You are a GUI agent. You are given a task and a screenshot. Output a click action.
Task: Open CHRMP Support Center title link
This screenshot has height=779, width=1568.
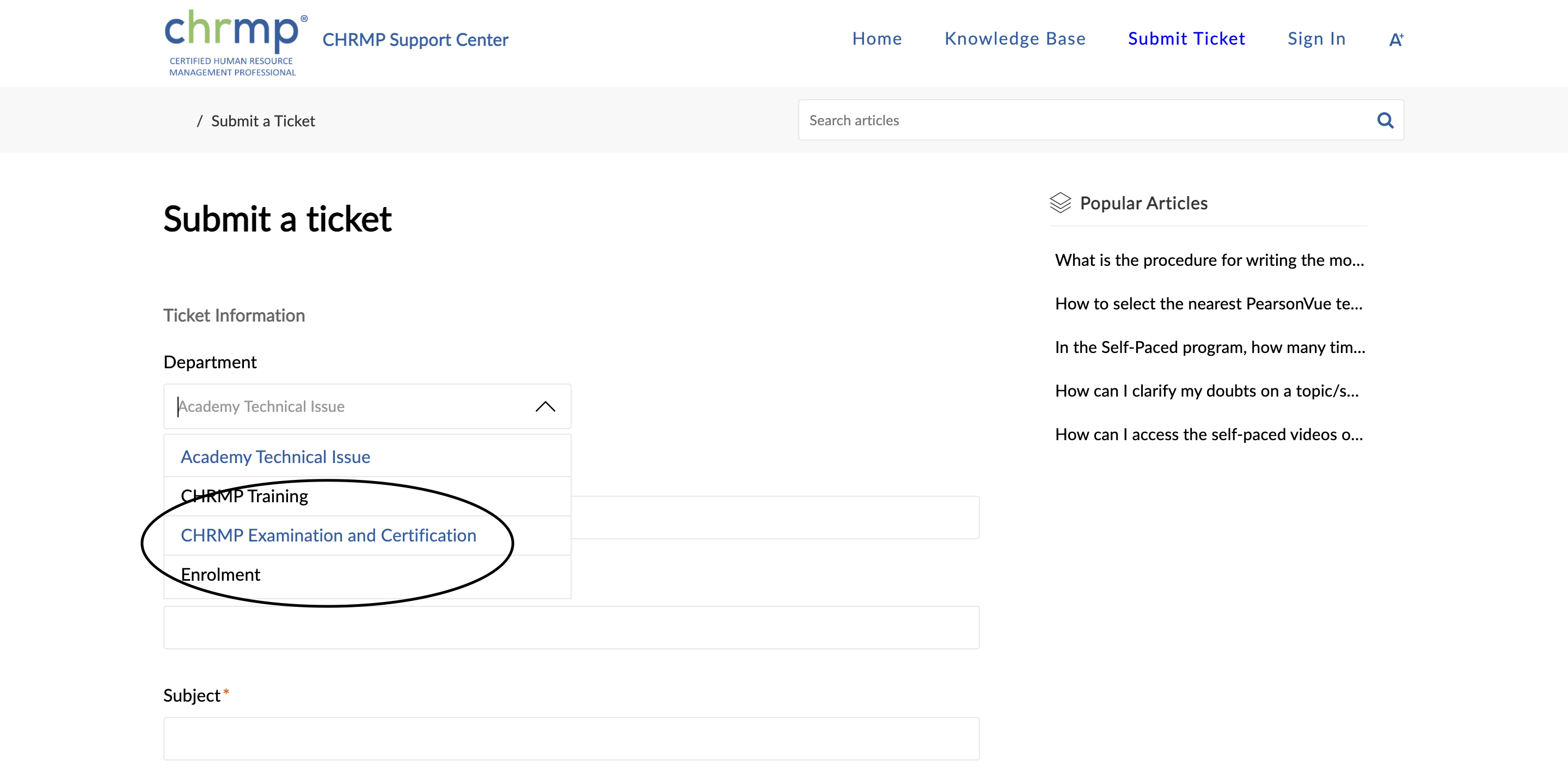point(415,40)
